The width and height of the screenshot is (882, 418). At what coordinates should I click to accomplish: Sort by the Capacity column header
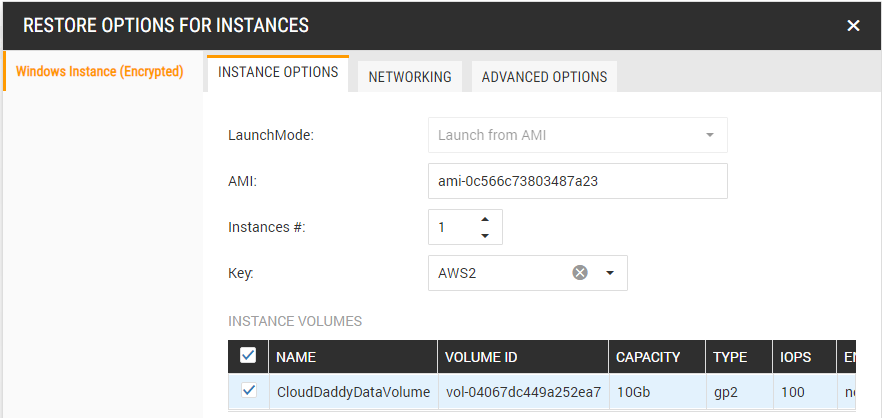tap(655, 357)
